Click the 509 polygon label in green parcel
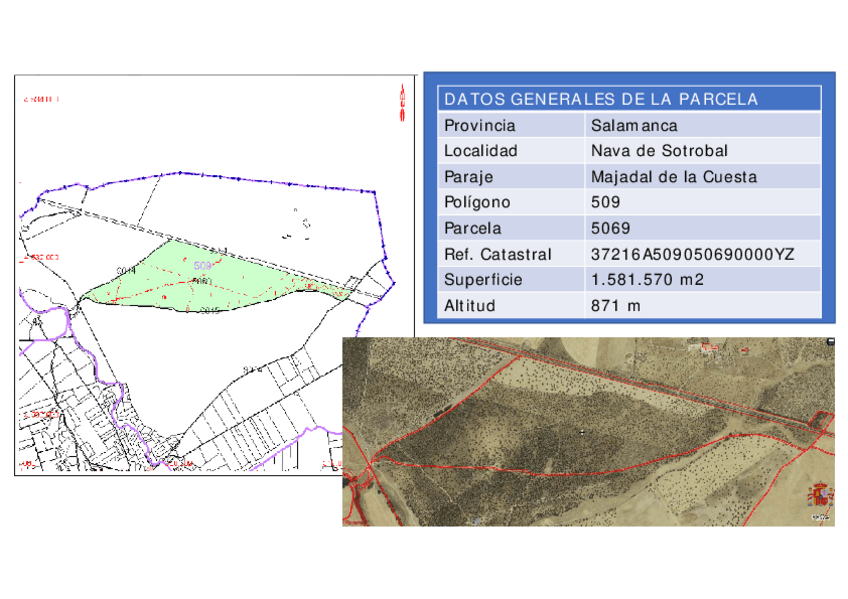The width and height of the screenshot is (848, 599). tap(204, 266)
